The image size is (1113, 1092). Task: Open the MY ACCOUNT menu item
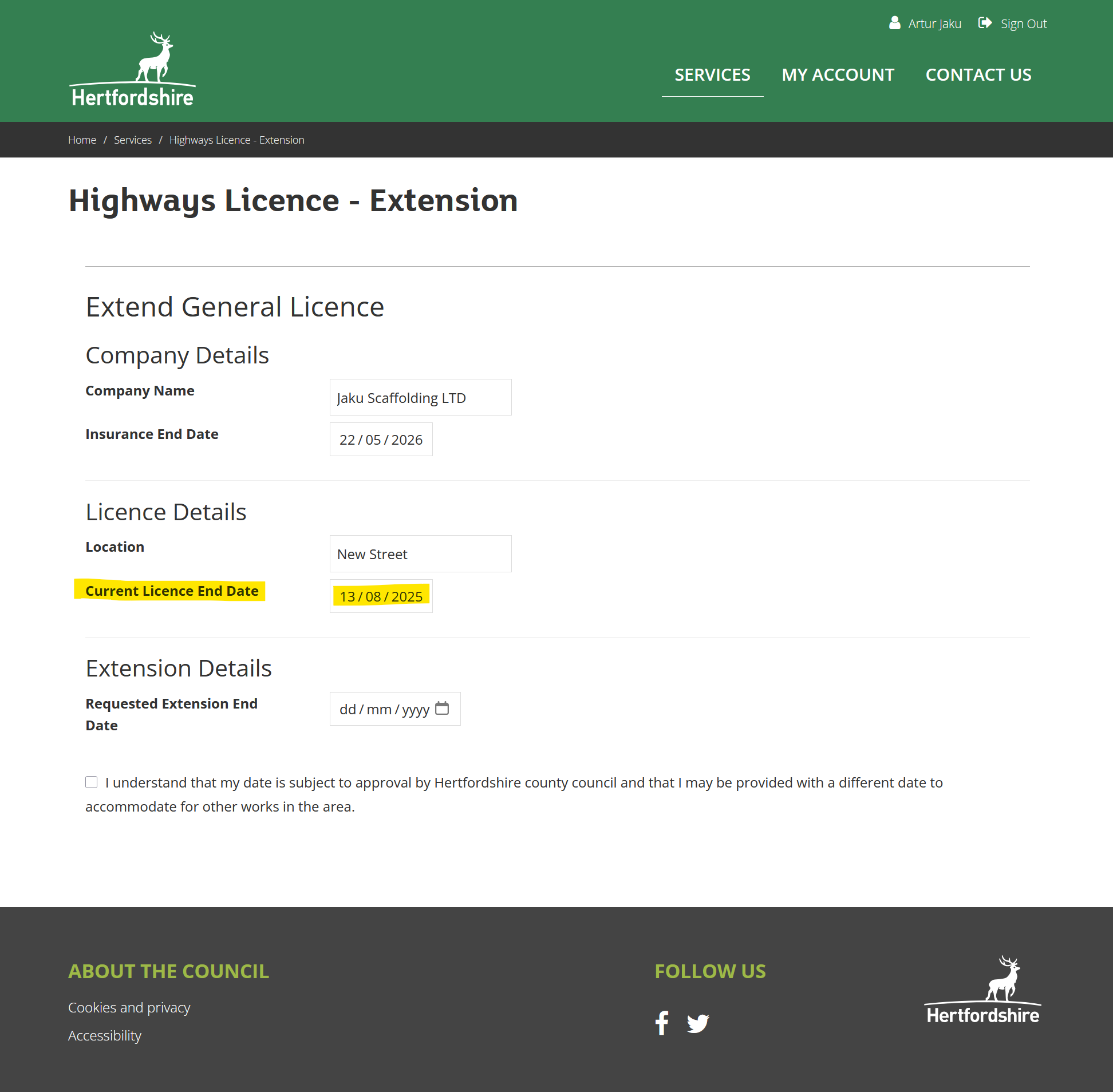coord(837,74)
